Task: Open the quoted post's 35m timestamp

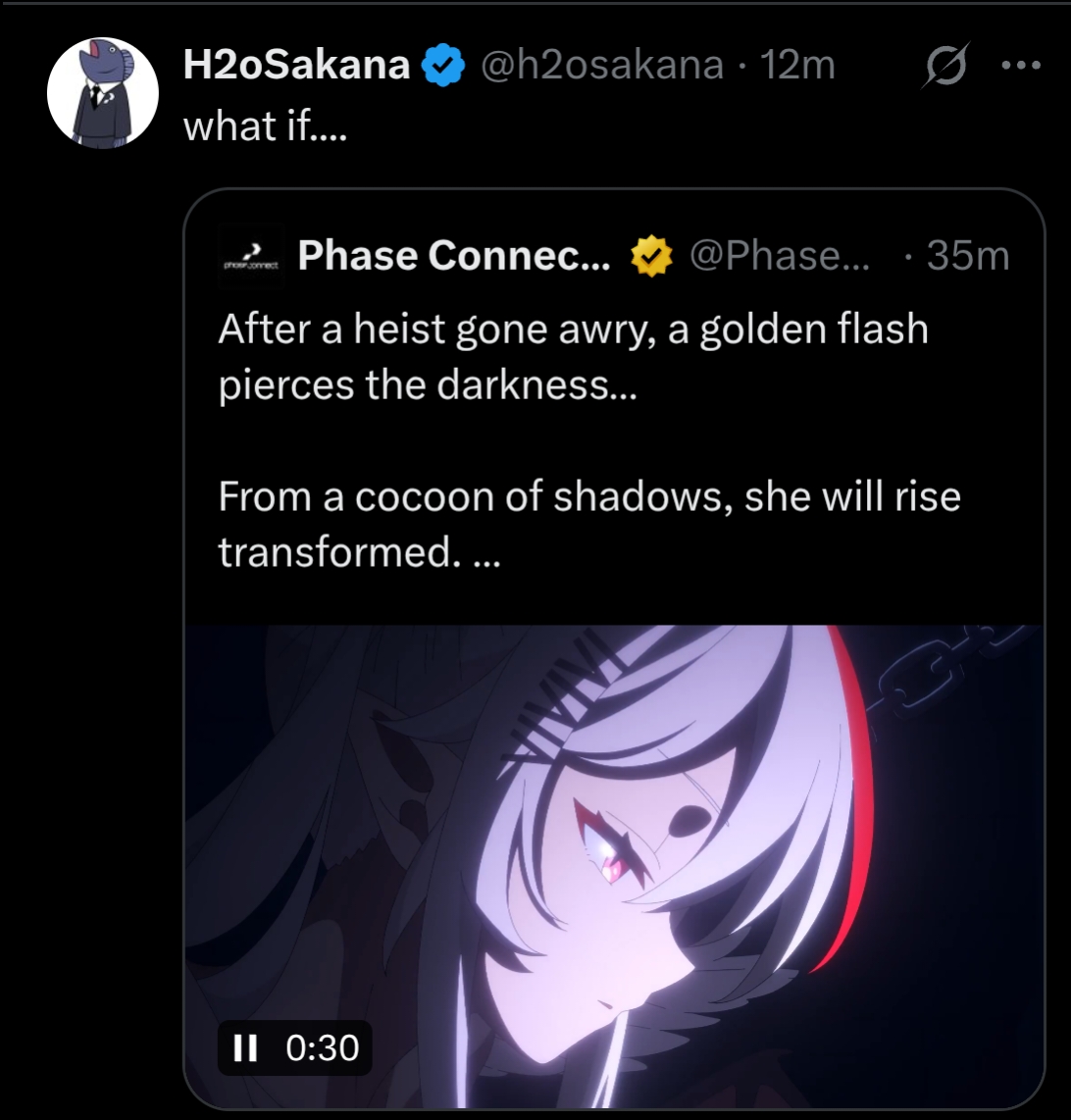Action: click(967, 256)
